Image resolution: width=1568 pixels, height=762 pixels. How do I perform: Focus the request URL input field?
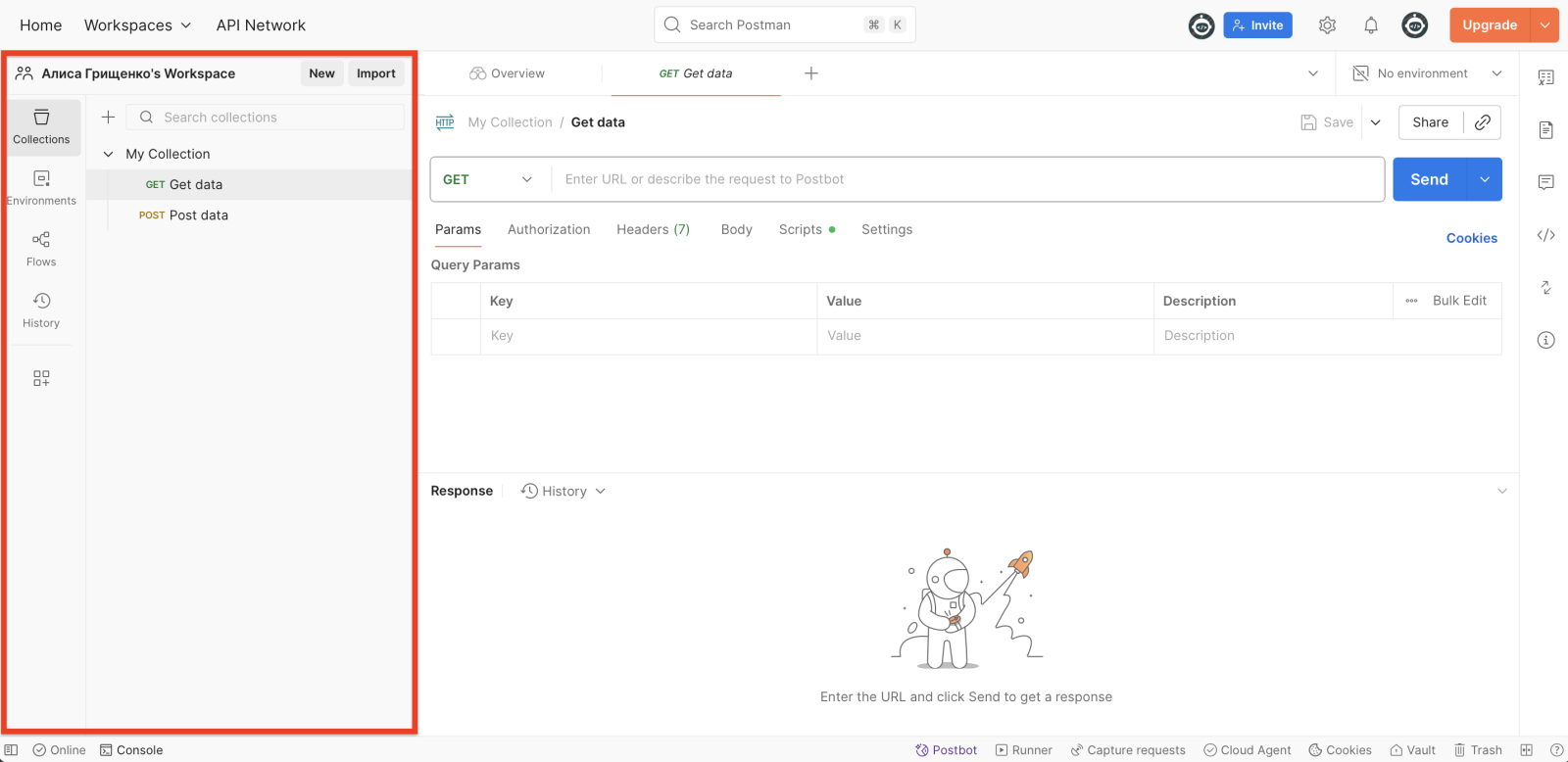967,179
